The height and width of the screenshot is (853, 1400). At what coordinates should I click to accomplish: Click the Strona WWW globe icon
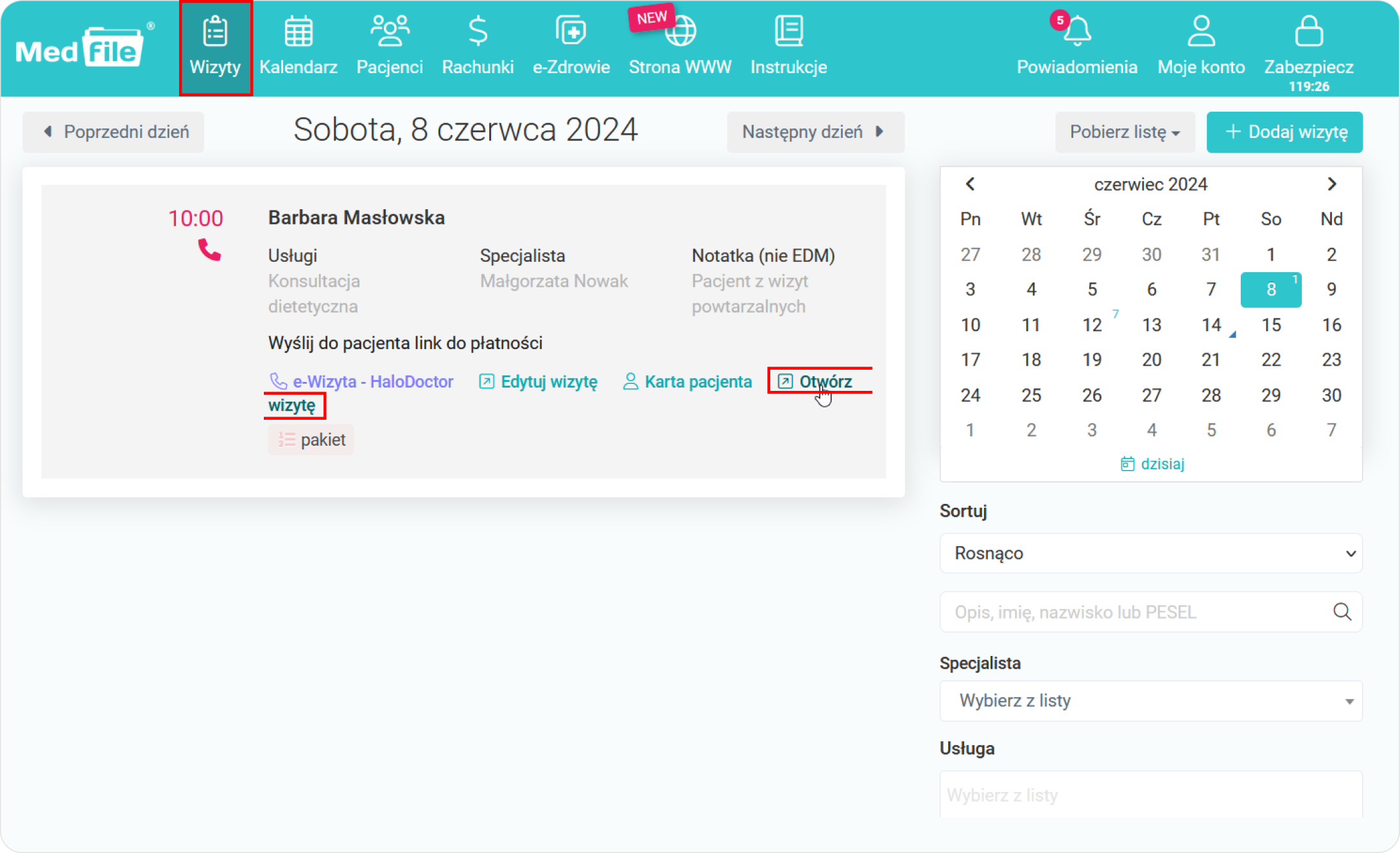click(x=680, y=31)
